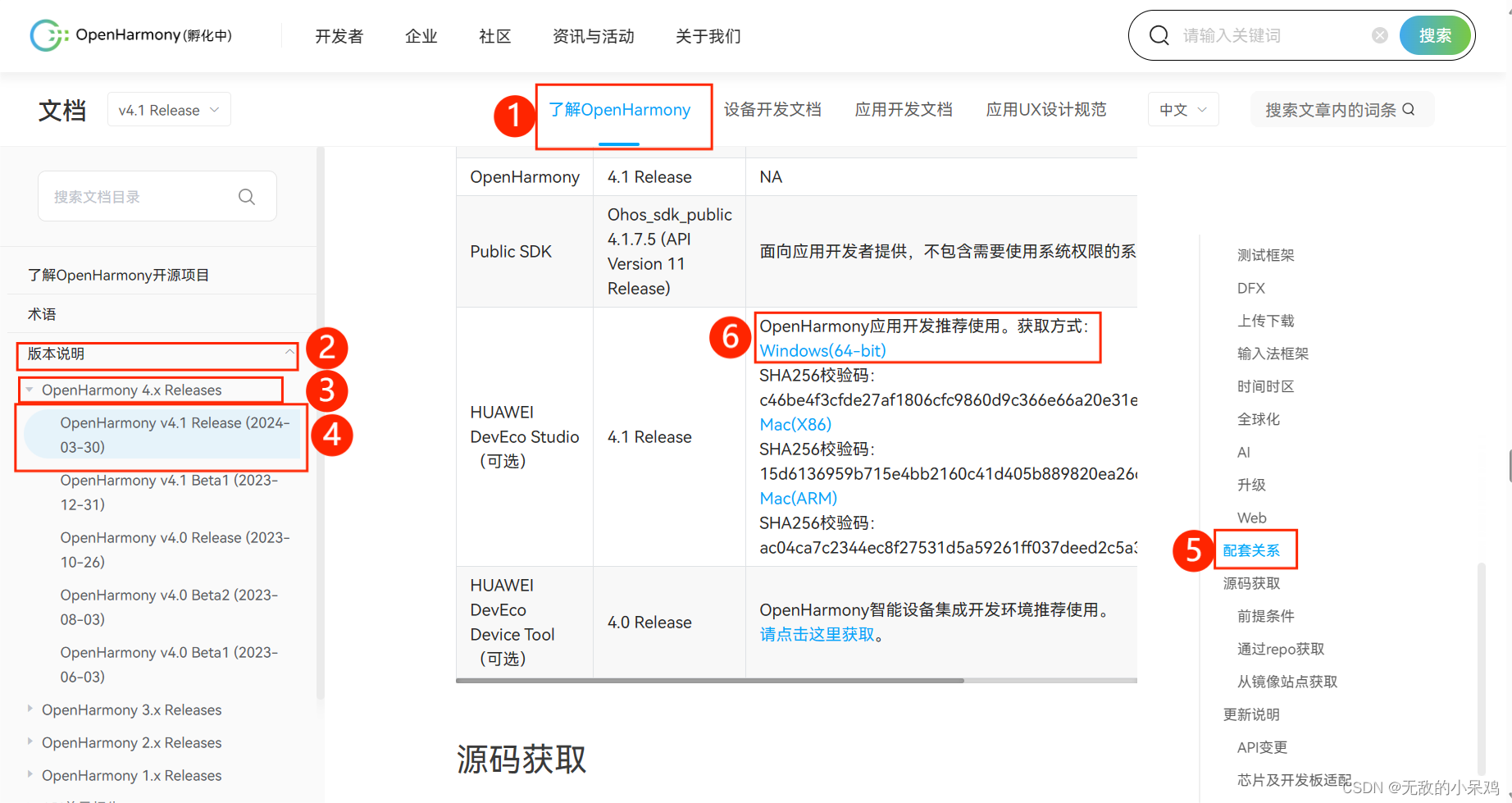Screen dimensions: 1512x803
Task: Jump to AI in outline
Action: pos(1244,452)
